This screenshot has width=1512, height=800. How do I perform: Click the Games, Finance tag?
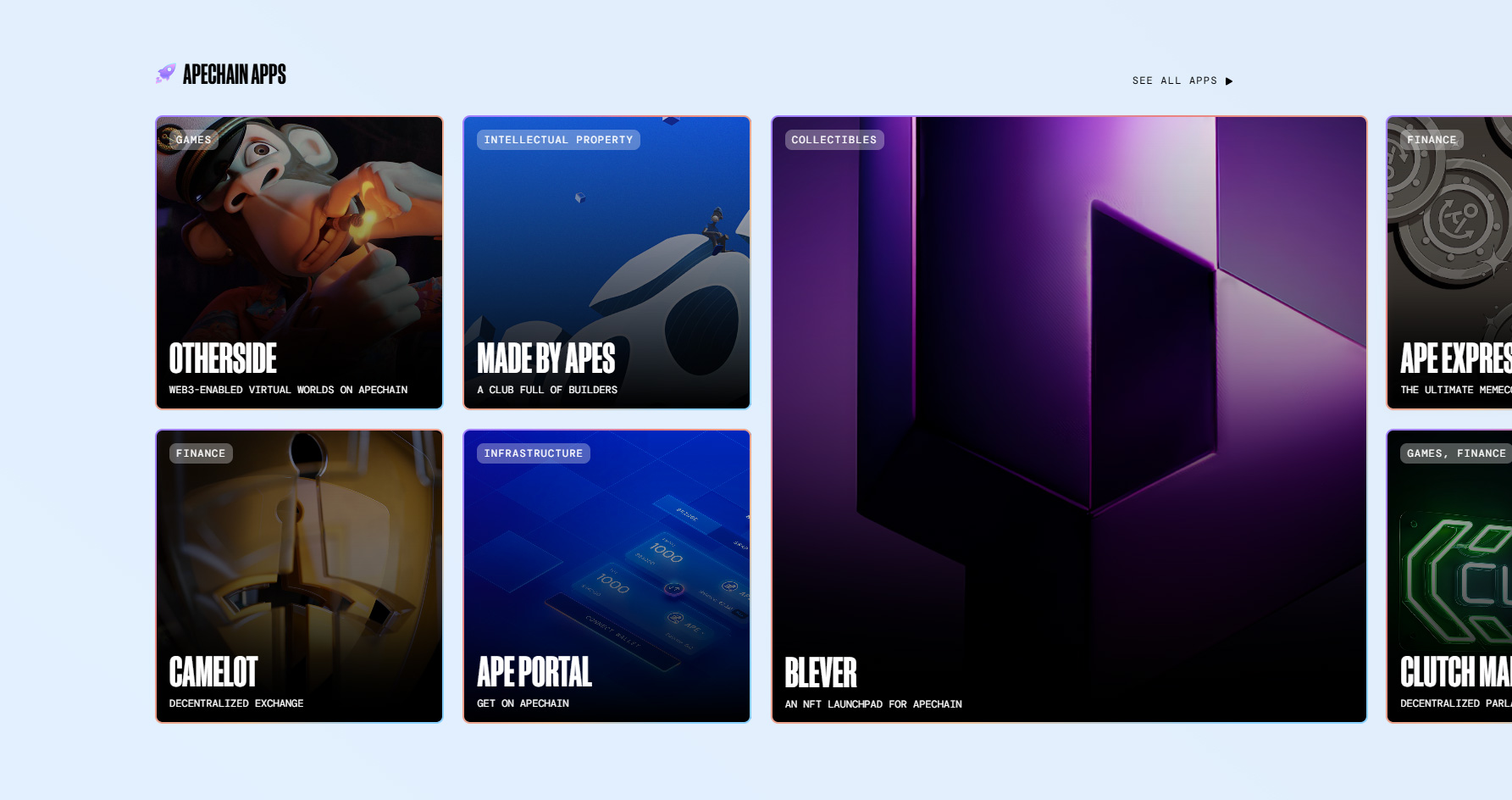[1456, 453]
